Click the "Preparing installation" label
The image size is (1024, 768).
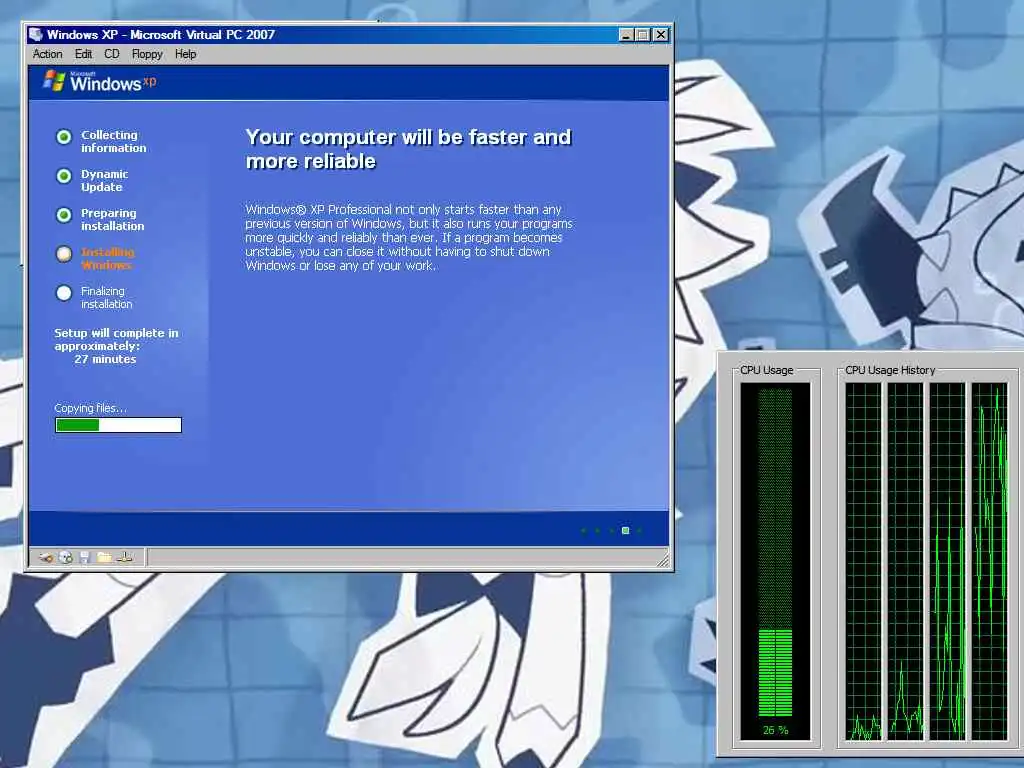pyautogui.click(x=112, y=219)
